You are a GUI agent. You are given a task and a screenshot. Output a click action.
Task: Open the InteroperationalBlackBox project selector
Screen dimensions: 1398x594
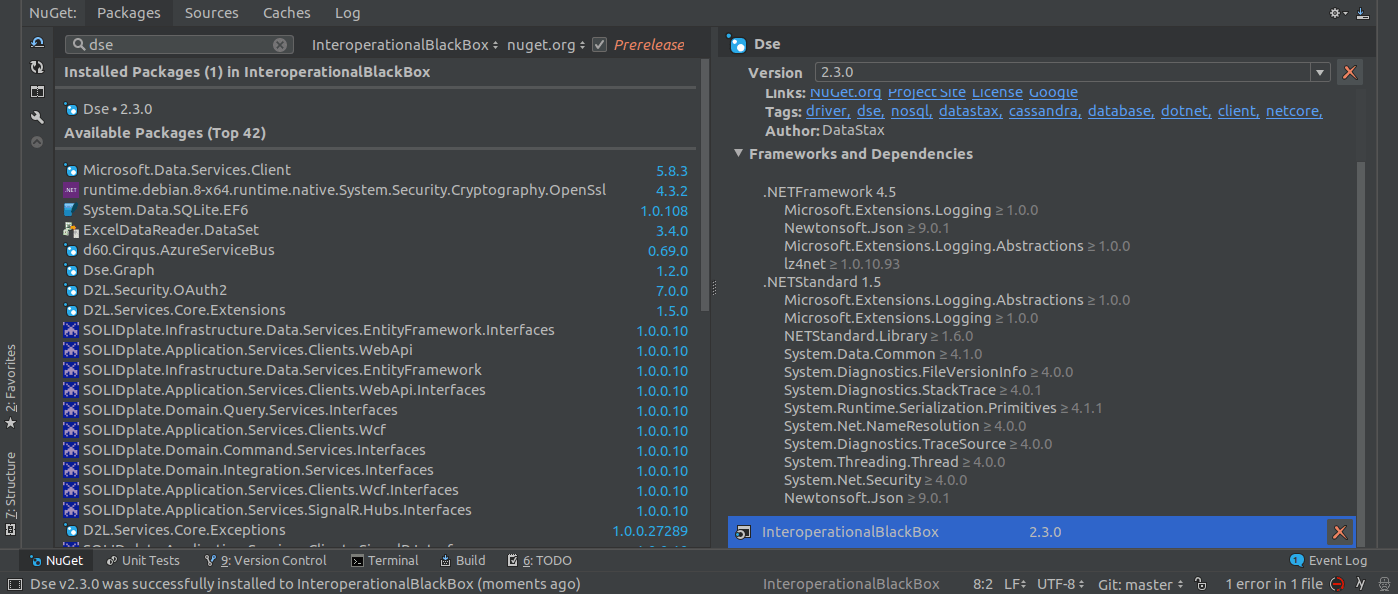[403, 44]
